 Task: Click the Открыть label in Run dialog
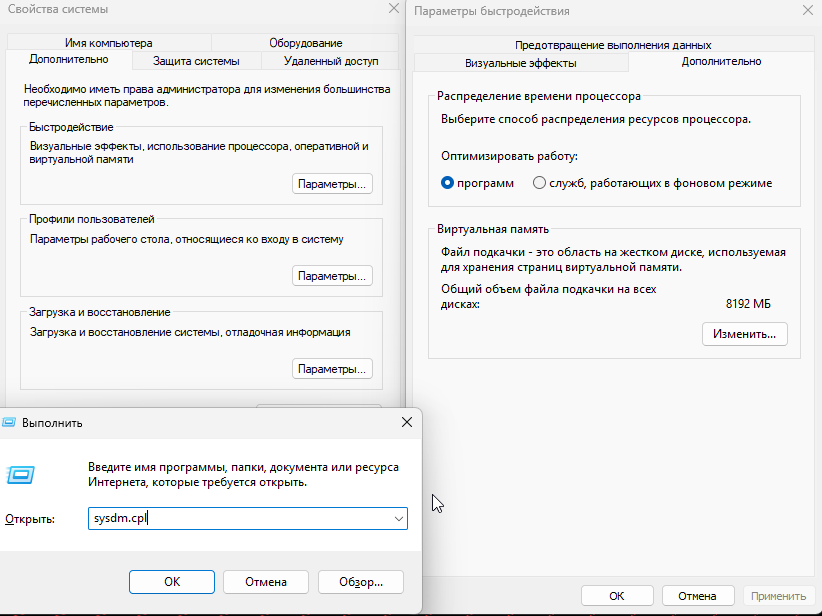tap(30, 519)
